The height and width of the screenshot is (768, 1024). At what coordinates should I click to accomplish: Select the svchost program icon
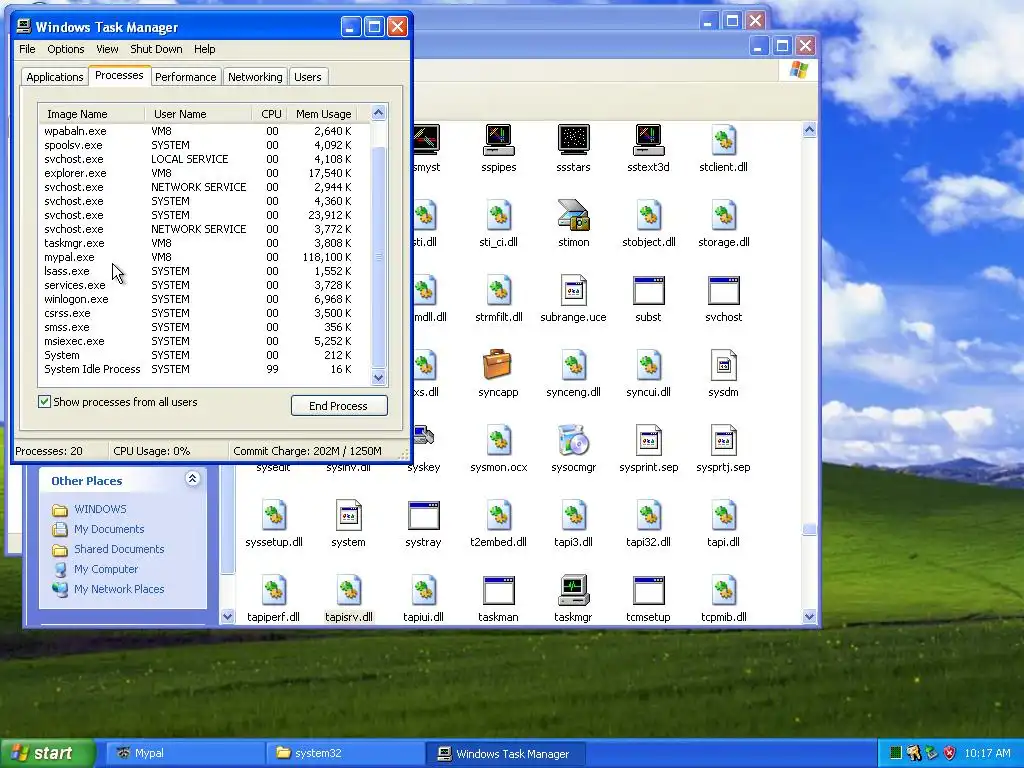[724, 290]
